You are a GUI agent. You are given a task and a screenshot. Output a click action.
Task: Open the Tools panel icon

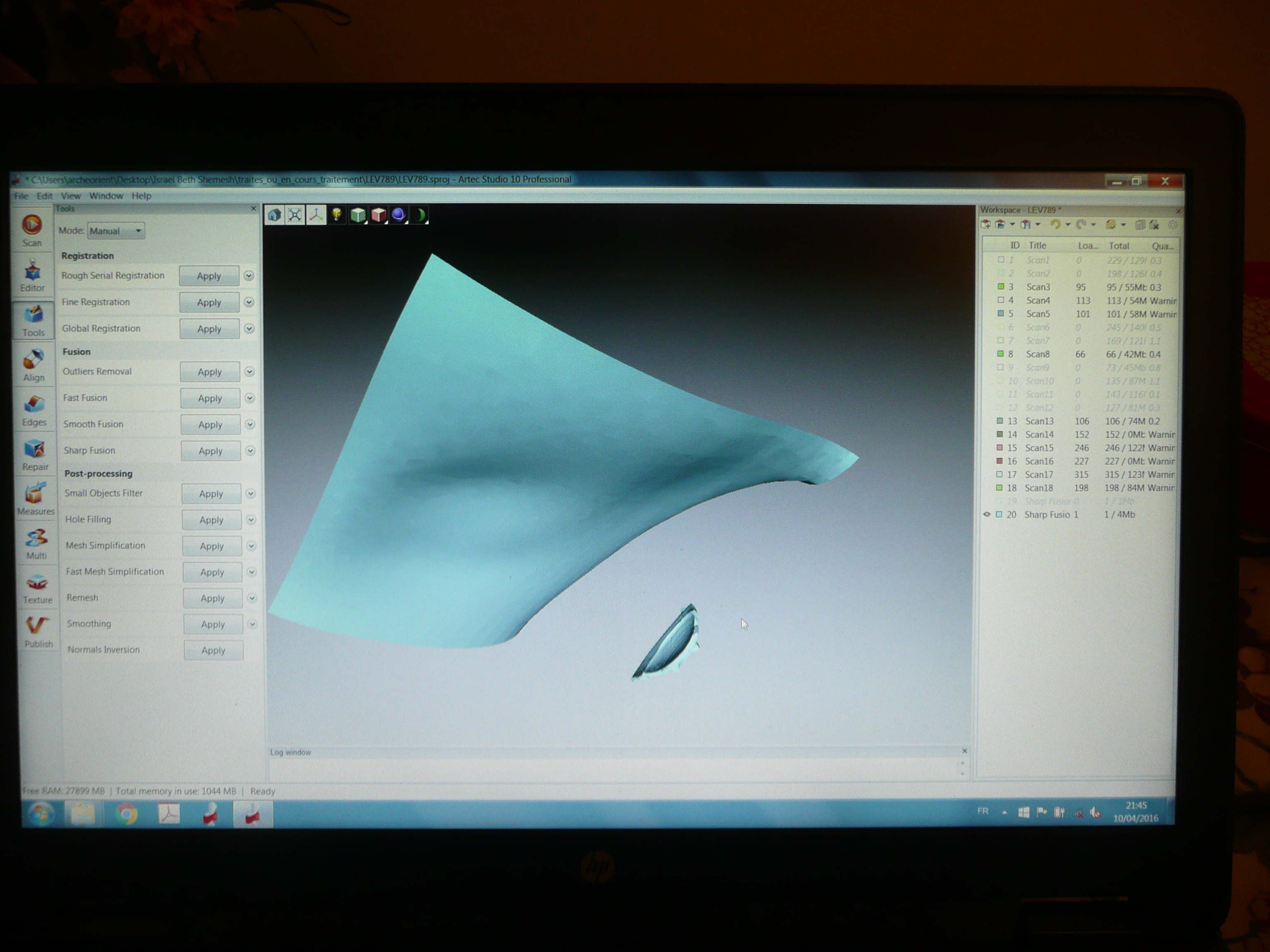(x=33, y=320)
